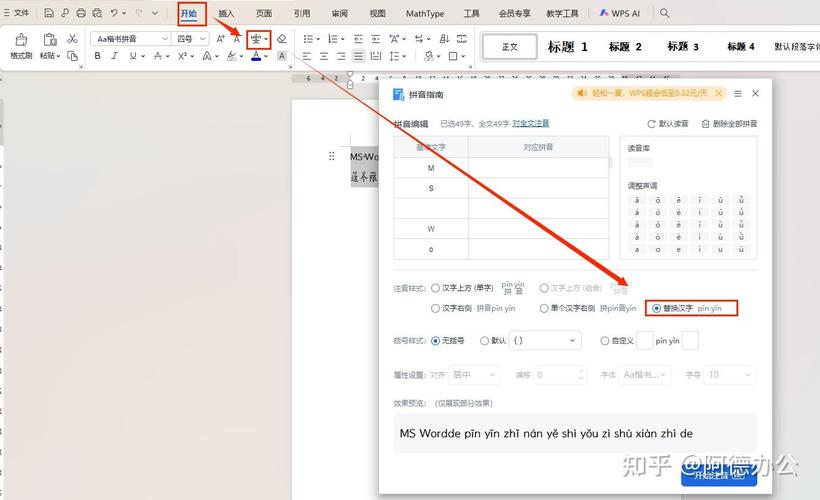Dismiss the orange WPS promo banner
The image size is (820, 500).
click(x=719, y=93)
